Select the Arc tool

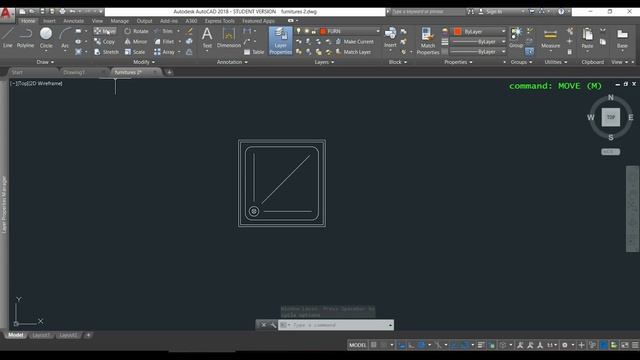pyautogui.click(x=65, y=38)
